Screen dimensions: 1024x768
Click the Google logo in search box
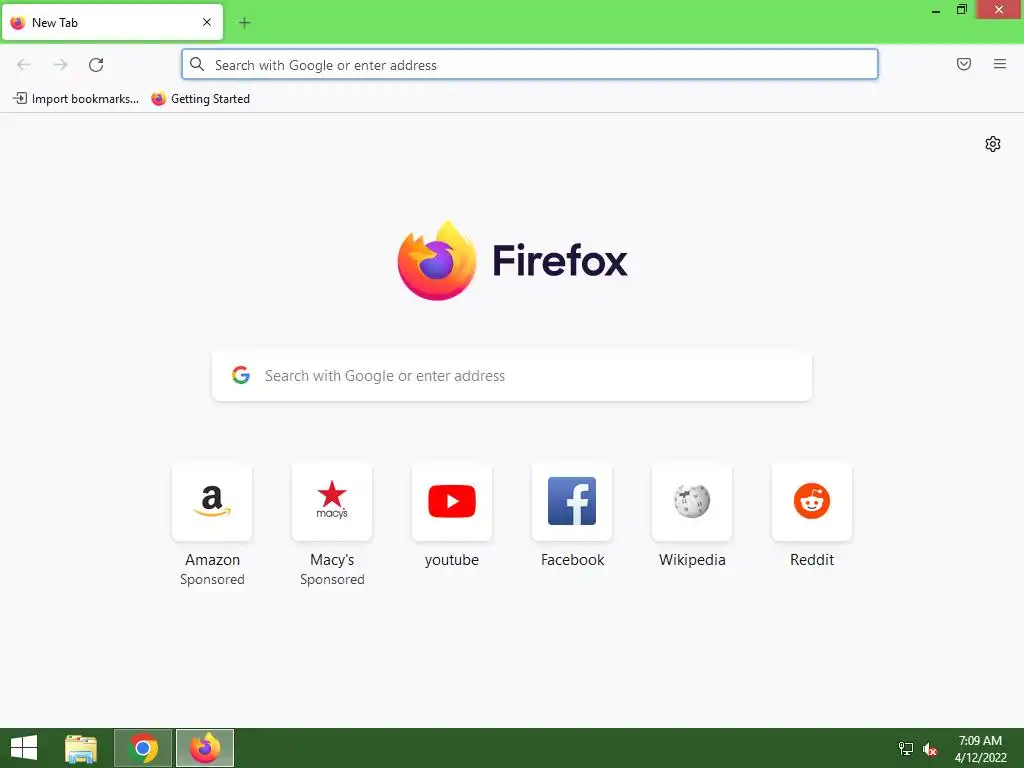tap(241, 375)
